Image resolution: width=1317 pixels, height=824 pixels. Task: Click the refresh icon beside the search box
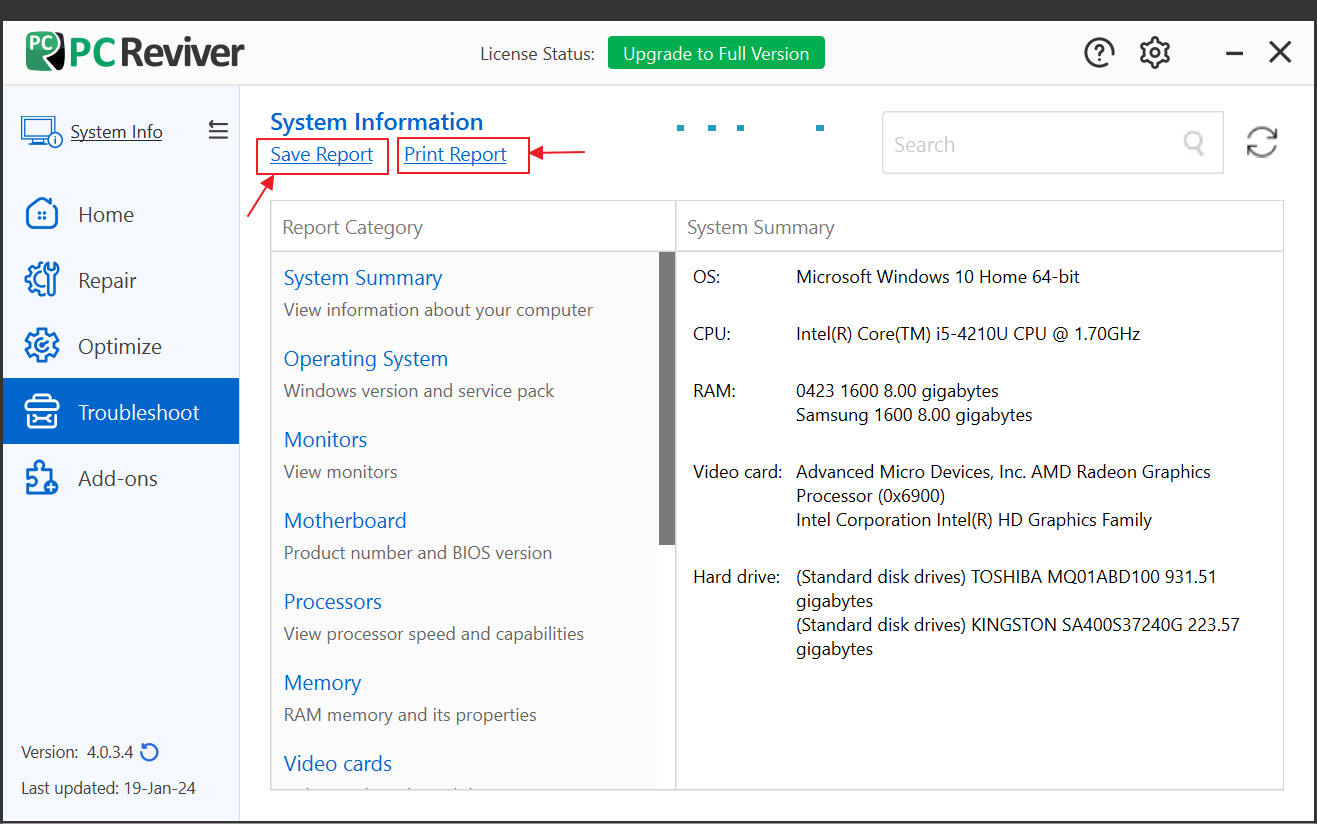pos(1262,142)
